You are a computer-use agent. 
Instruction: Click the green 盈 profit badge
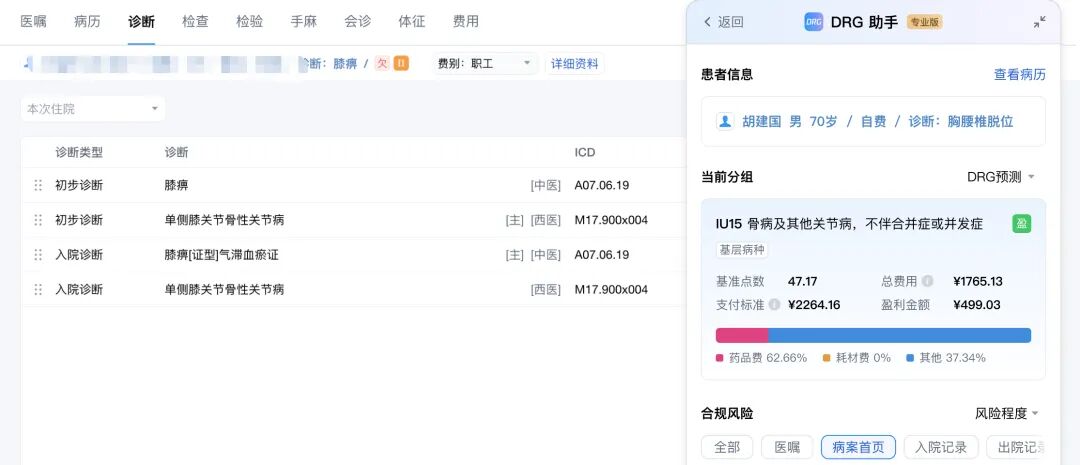point(1021,223)
